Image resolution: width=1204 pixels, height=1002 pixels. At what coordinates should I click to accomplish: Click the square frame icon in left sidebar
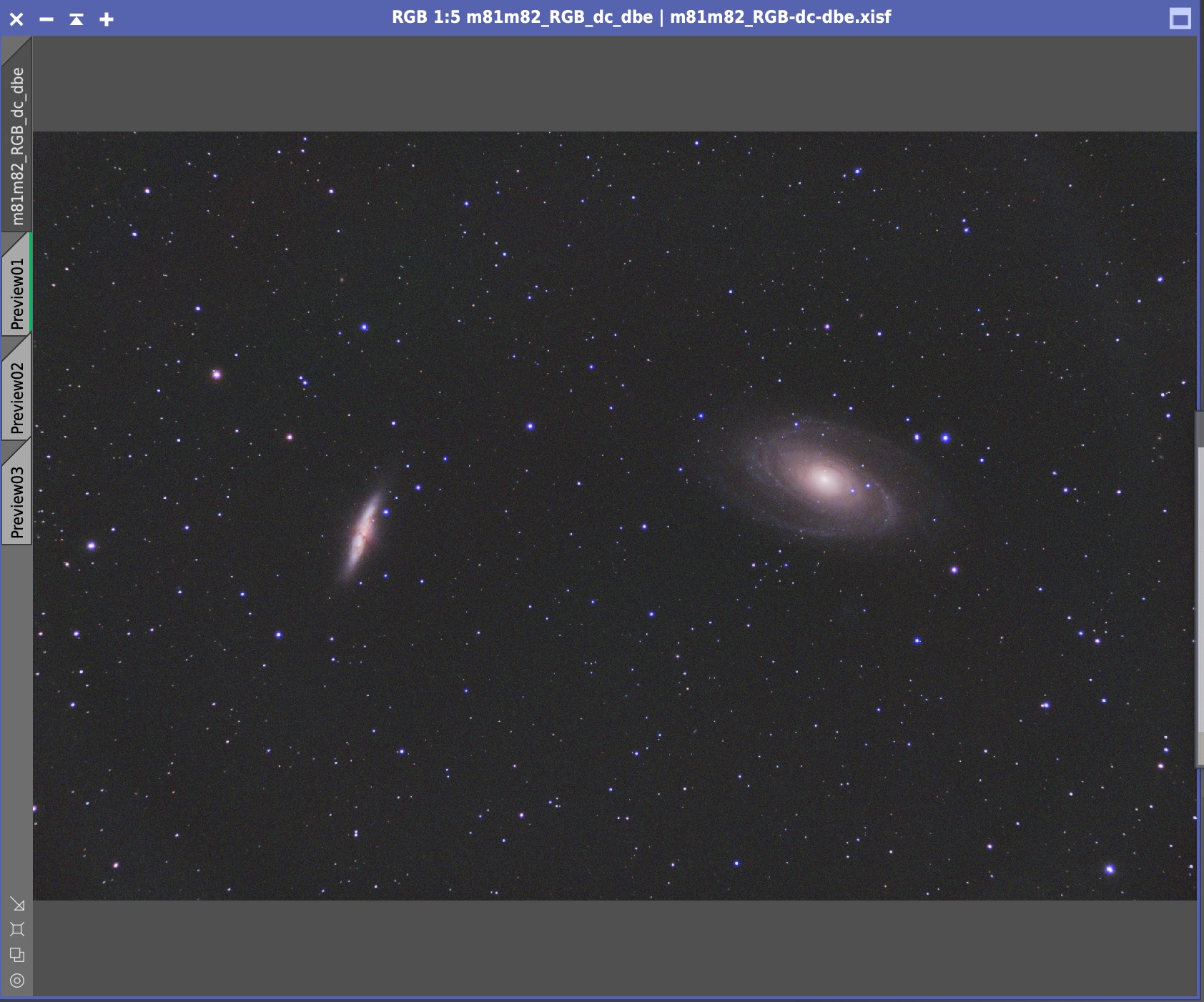point(18,929)
